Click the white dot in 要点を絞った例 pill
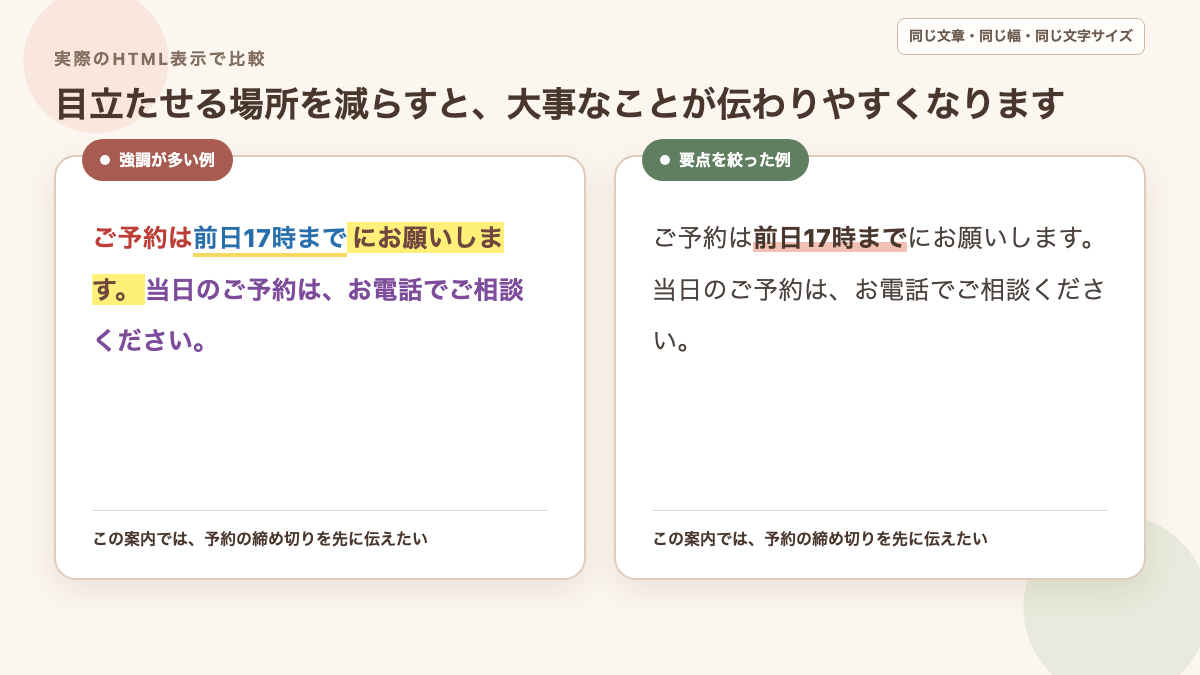The height and width of the screenshot is (675, 1200). point(664,160)
